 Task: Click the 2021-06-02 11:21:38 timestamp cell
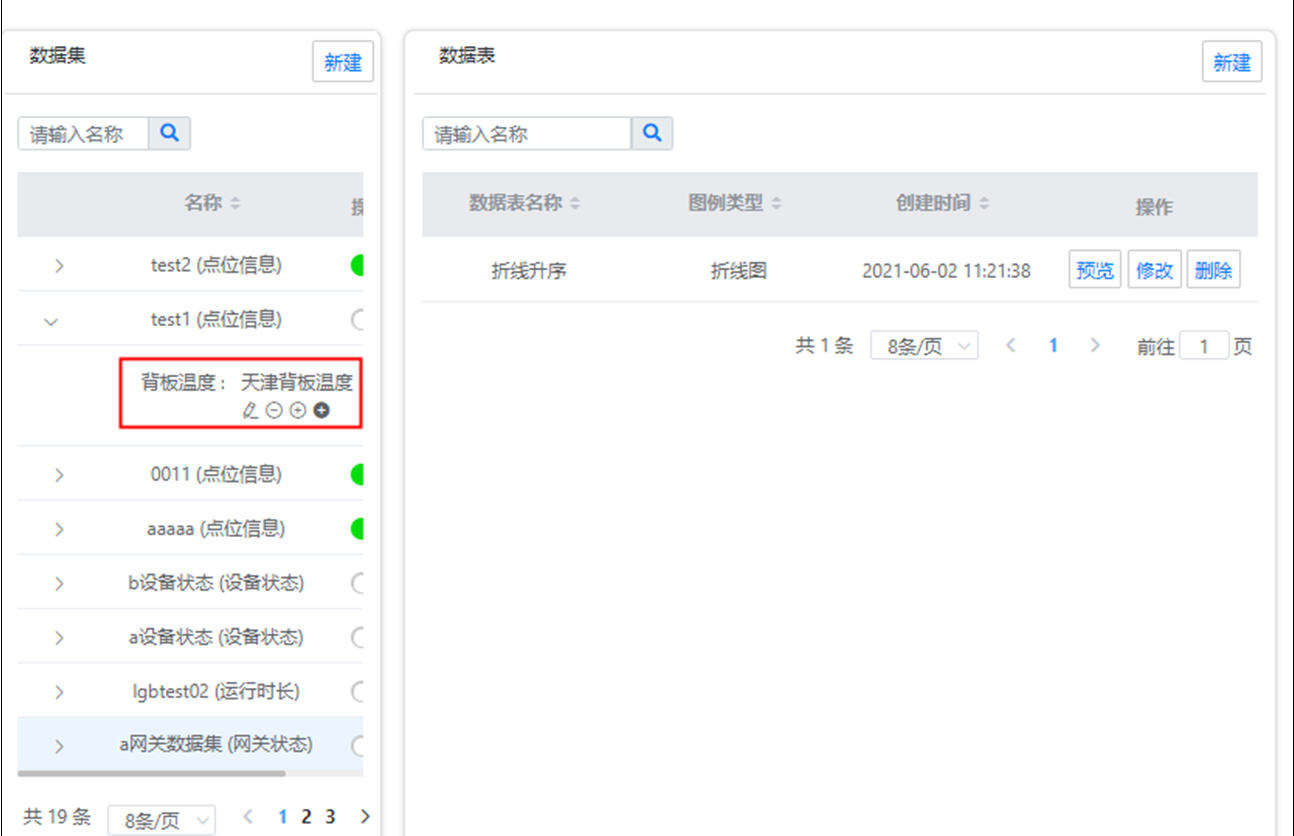(x=946, y=271)
